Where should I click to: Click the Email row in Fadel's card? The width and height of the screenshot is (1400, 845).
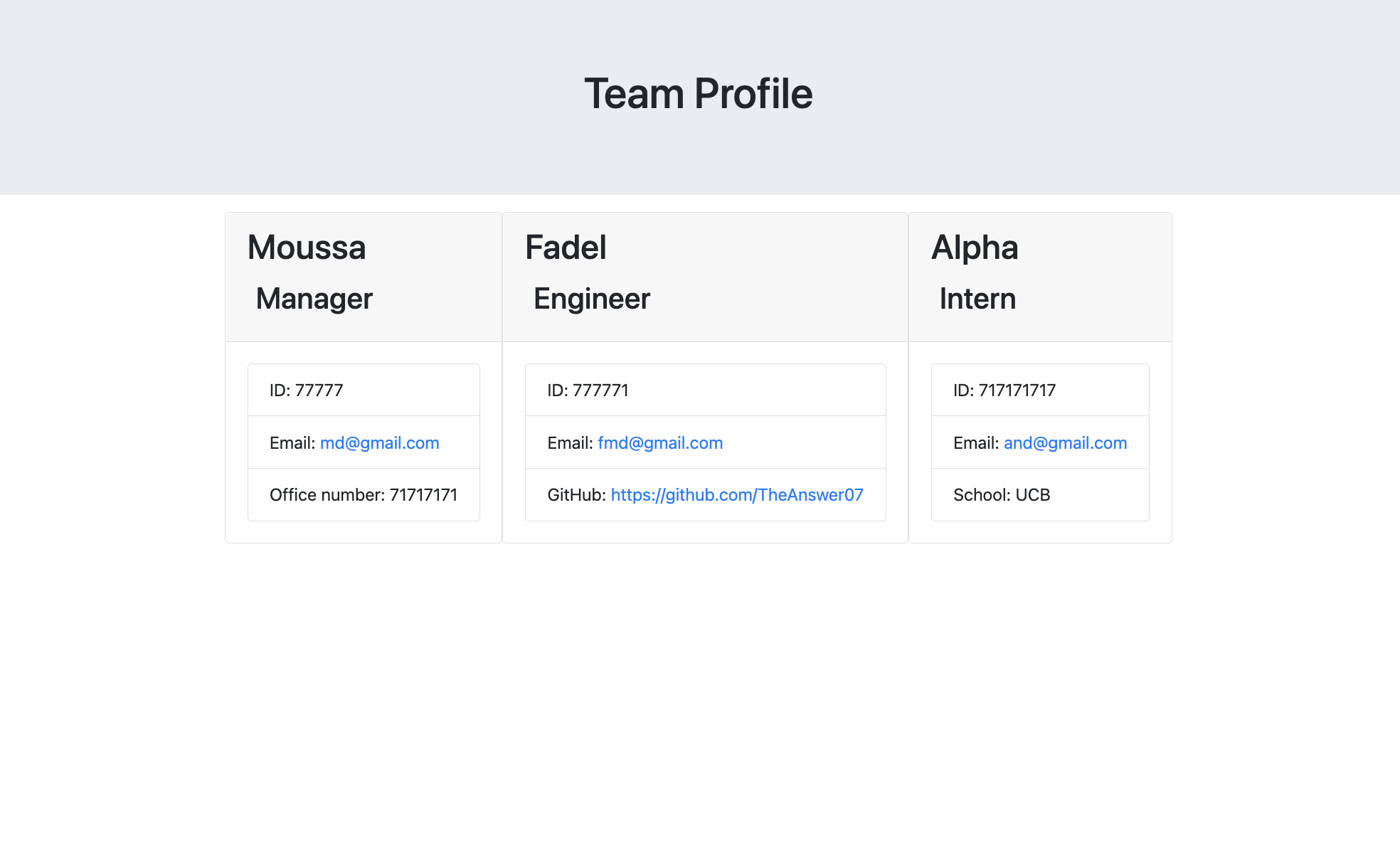pyautogui.click(x=704, y=442)
